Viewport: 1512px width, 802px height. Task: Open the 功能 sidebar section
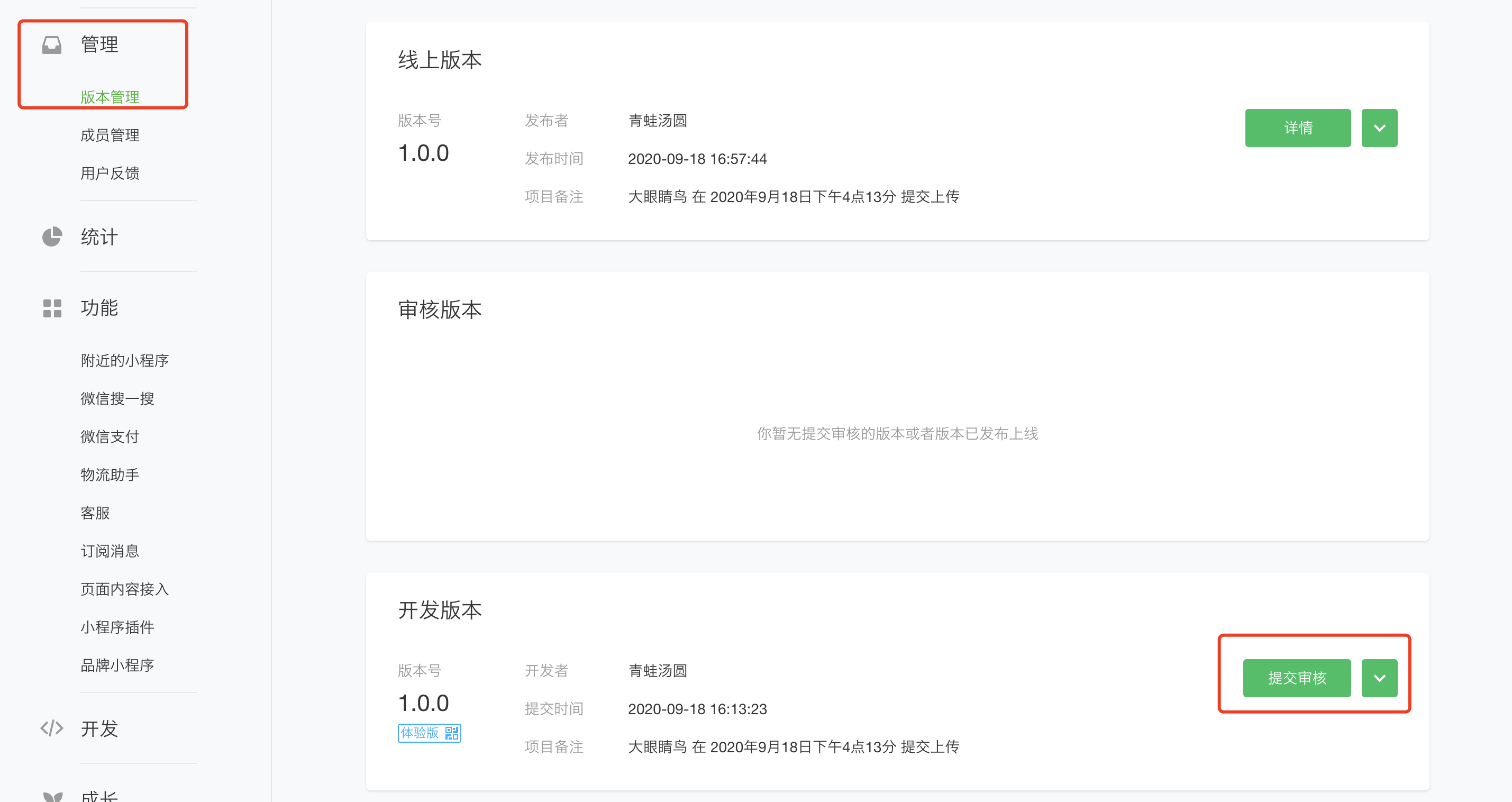coord(99,308)
